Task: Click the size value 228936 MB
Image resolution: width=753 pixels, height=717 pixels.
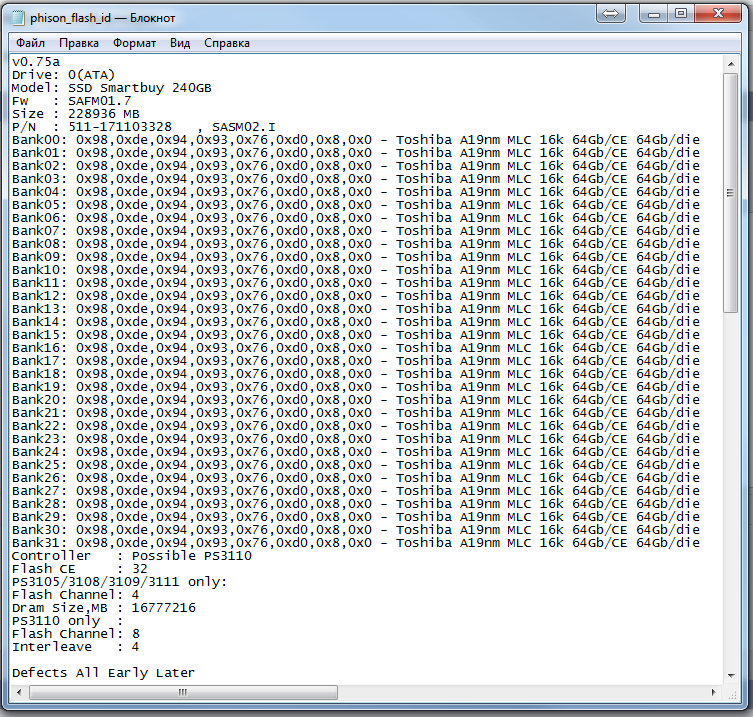Action: 104,114
